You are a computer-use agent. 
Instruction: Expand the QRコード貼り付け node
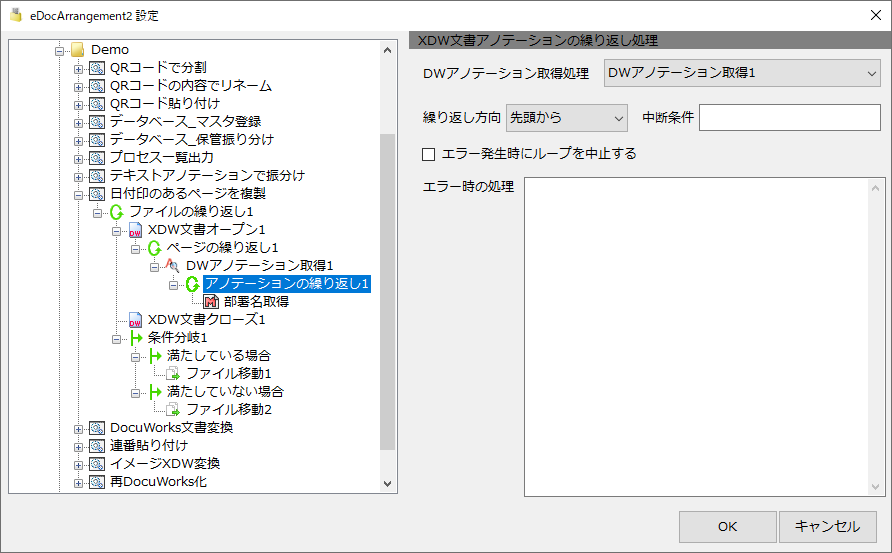(x=79, y=105)
